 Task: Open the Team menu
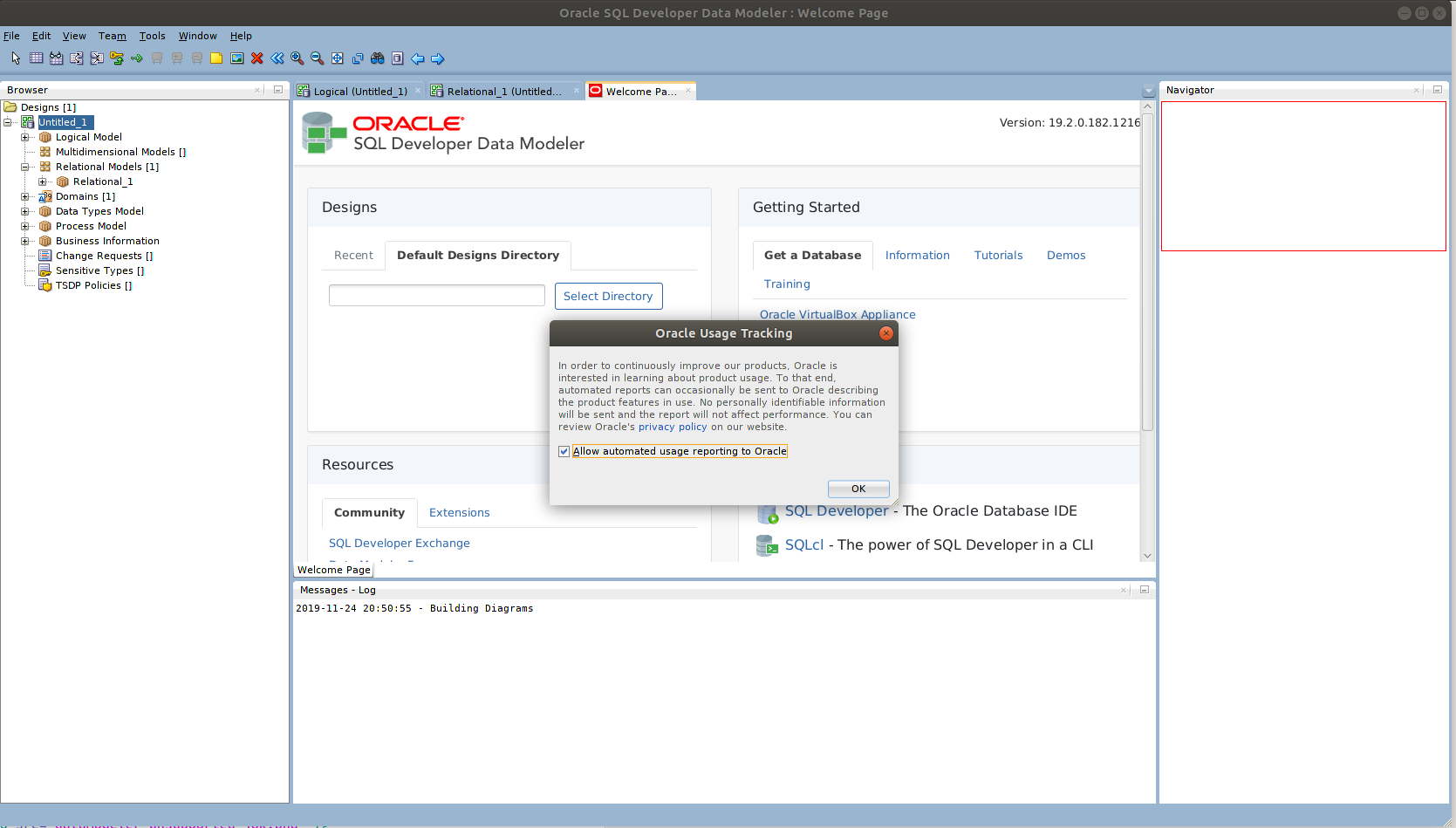tap(112, 36)
